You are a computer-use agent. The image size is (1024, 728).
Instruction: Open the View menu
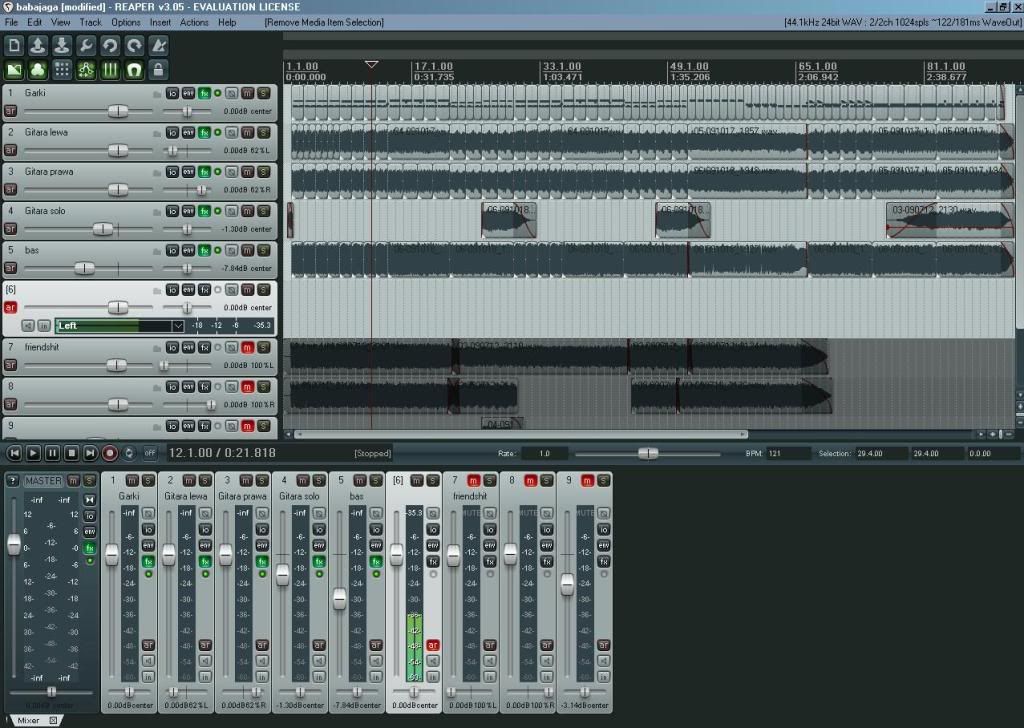[60, 22]
